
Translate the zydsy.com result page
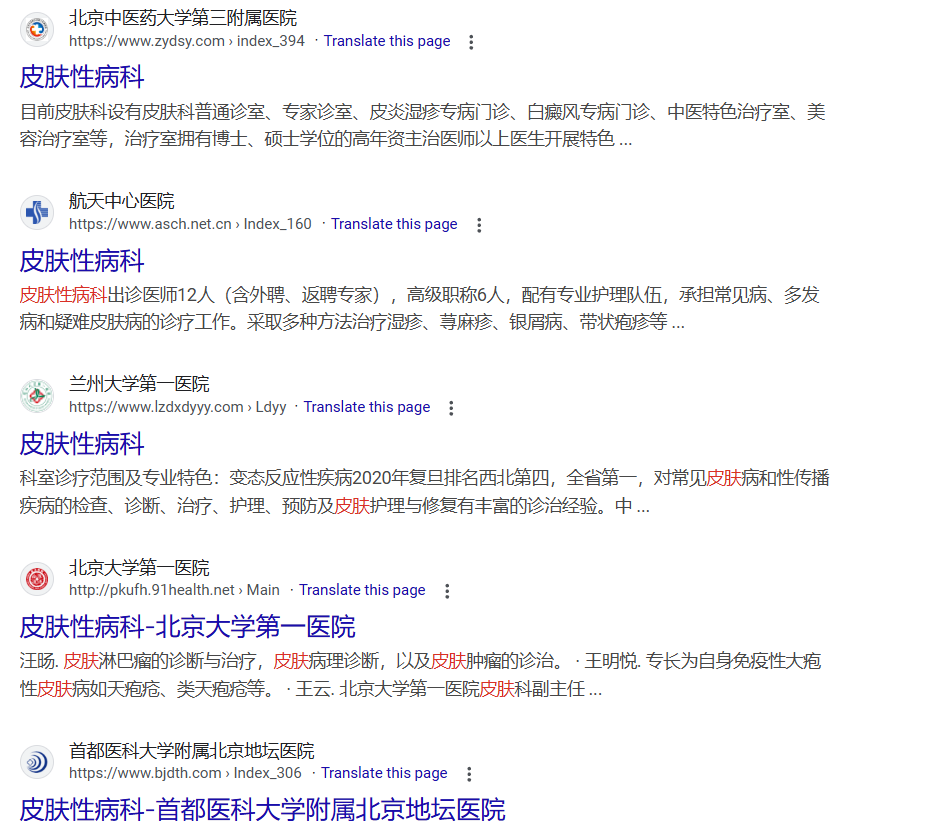386,41
